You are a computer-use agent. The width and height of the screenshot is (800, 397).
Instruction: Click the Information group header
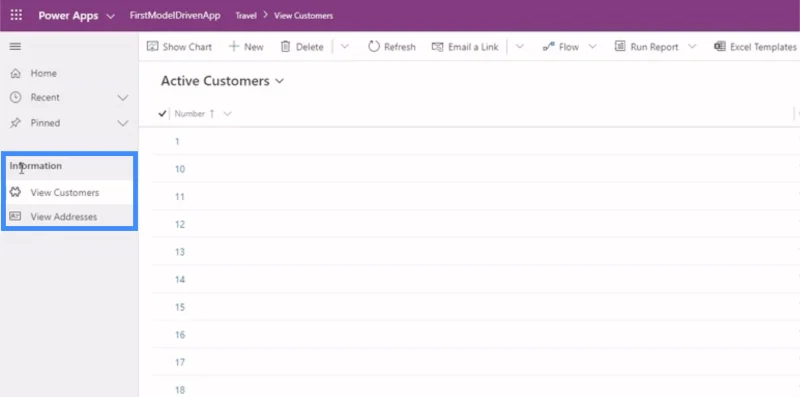click(x=36, y=166)
